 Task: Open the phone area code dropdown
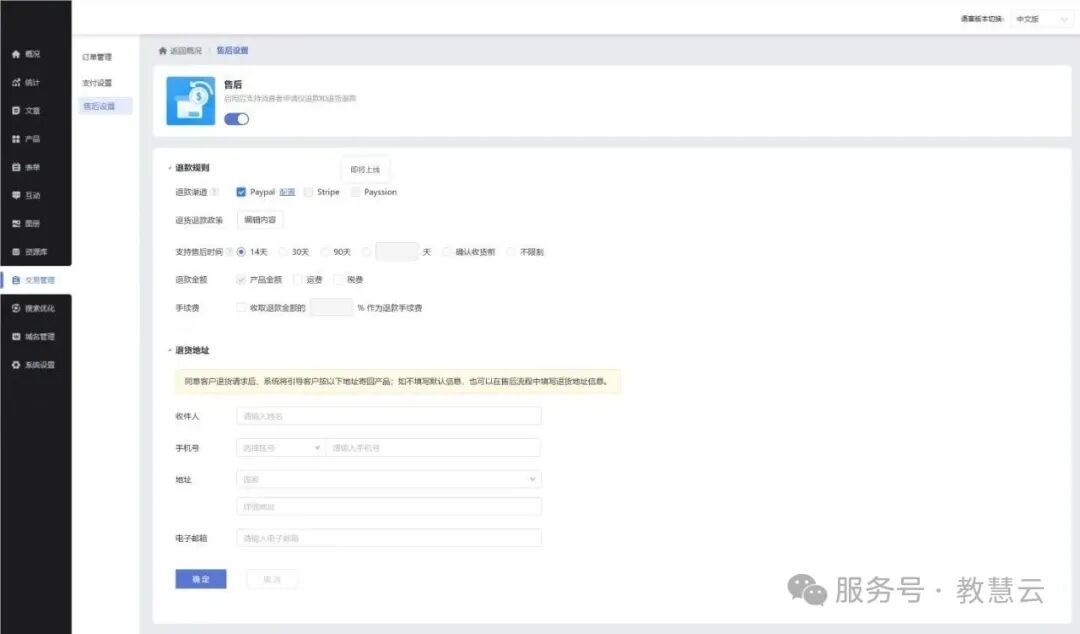point(280,448)
